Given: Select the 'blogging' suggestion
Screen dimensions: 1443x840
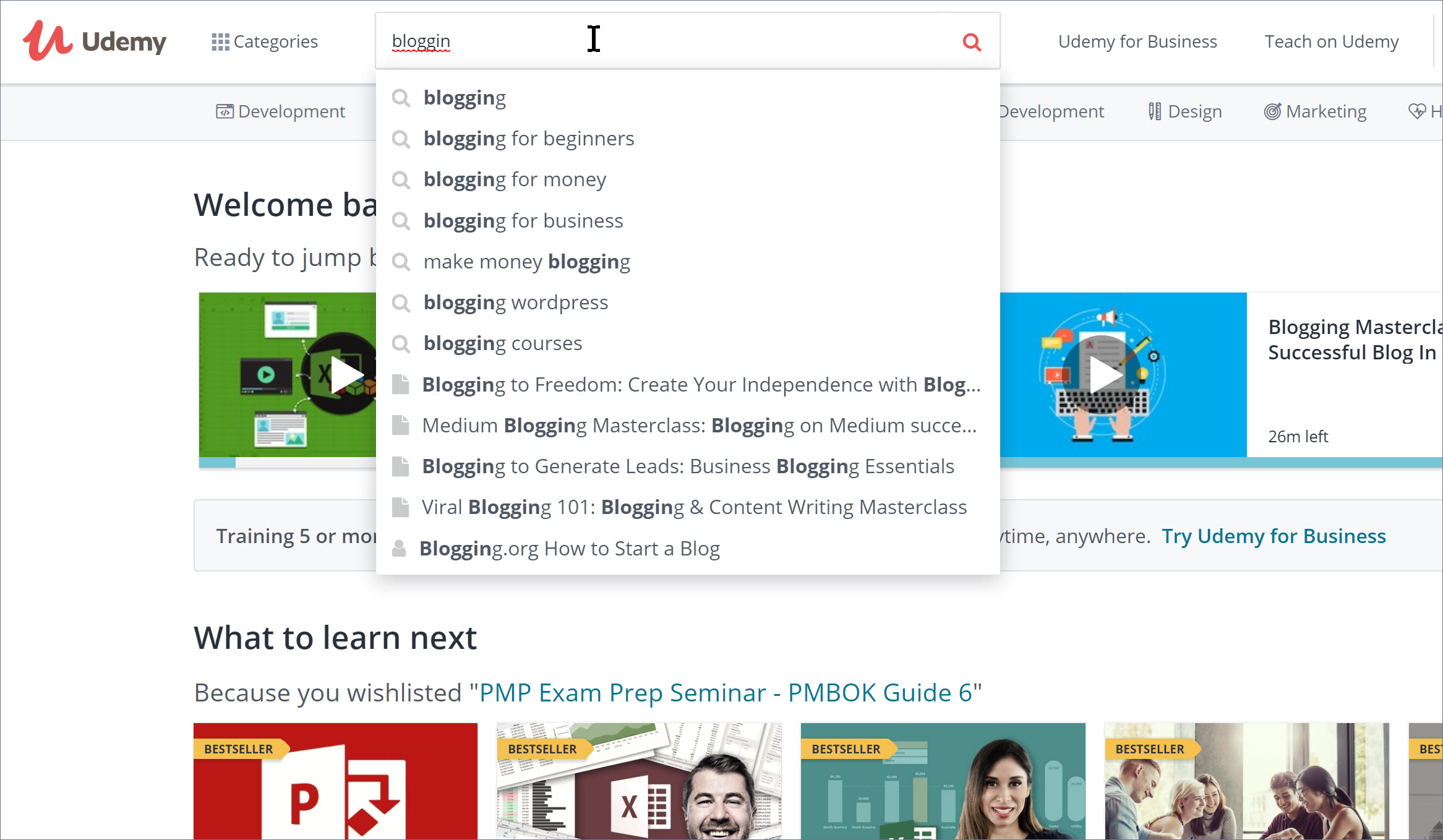Looking at the screenshot, I should (x=688, y=97).
